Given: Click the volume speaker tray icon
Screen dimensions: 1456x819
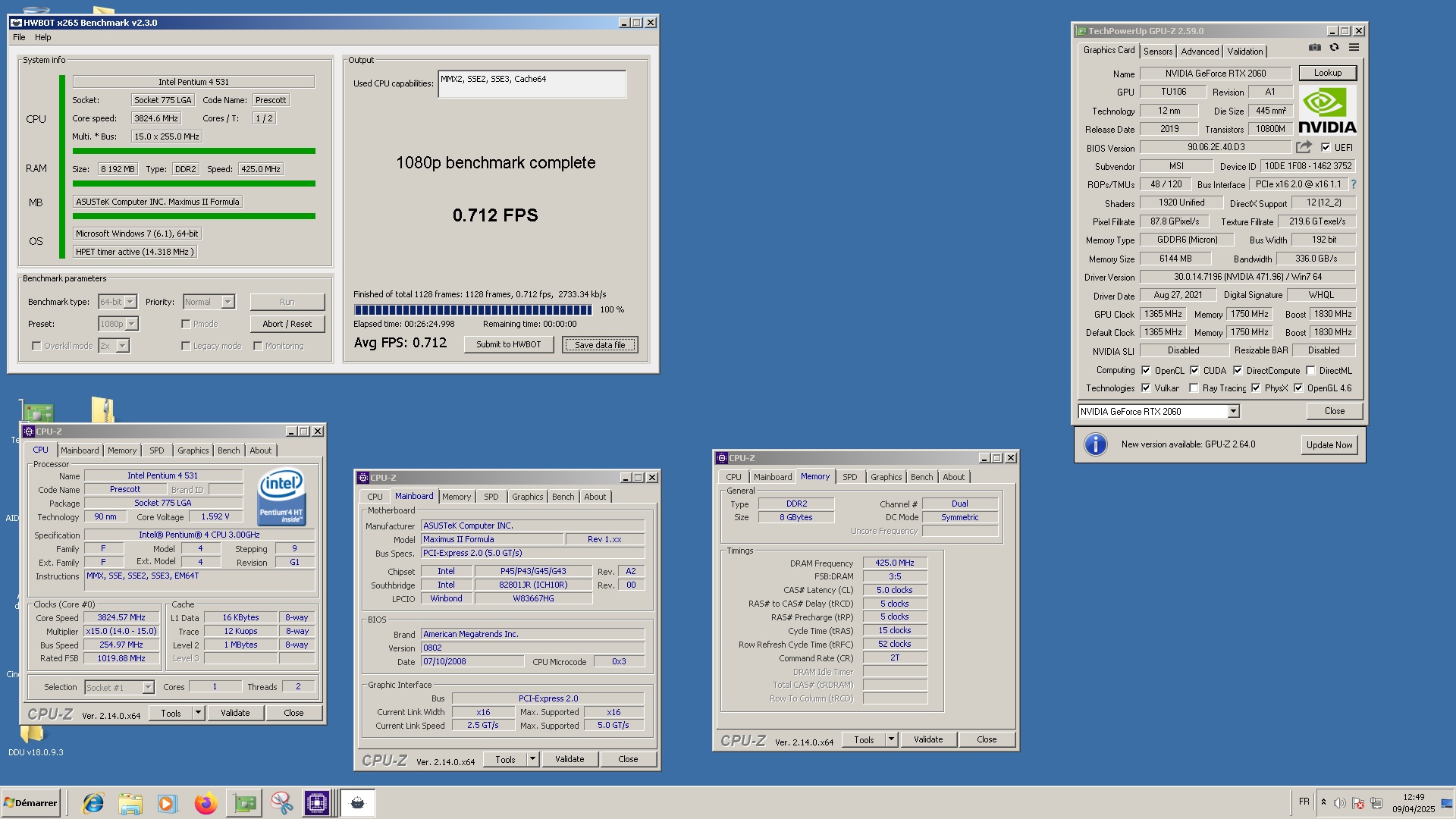Looking at the screenshot, I should [1340, 803].
